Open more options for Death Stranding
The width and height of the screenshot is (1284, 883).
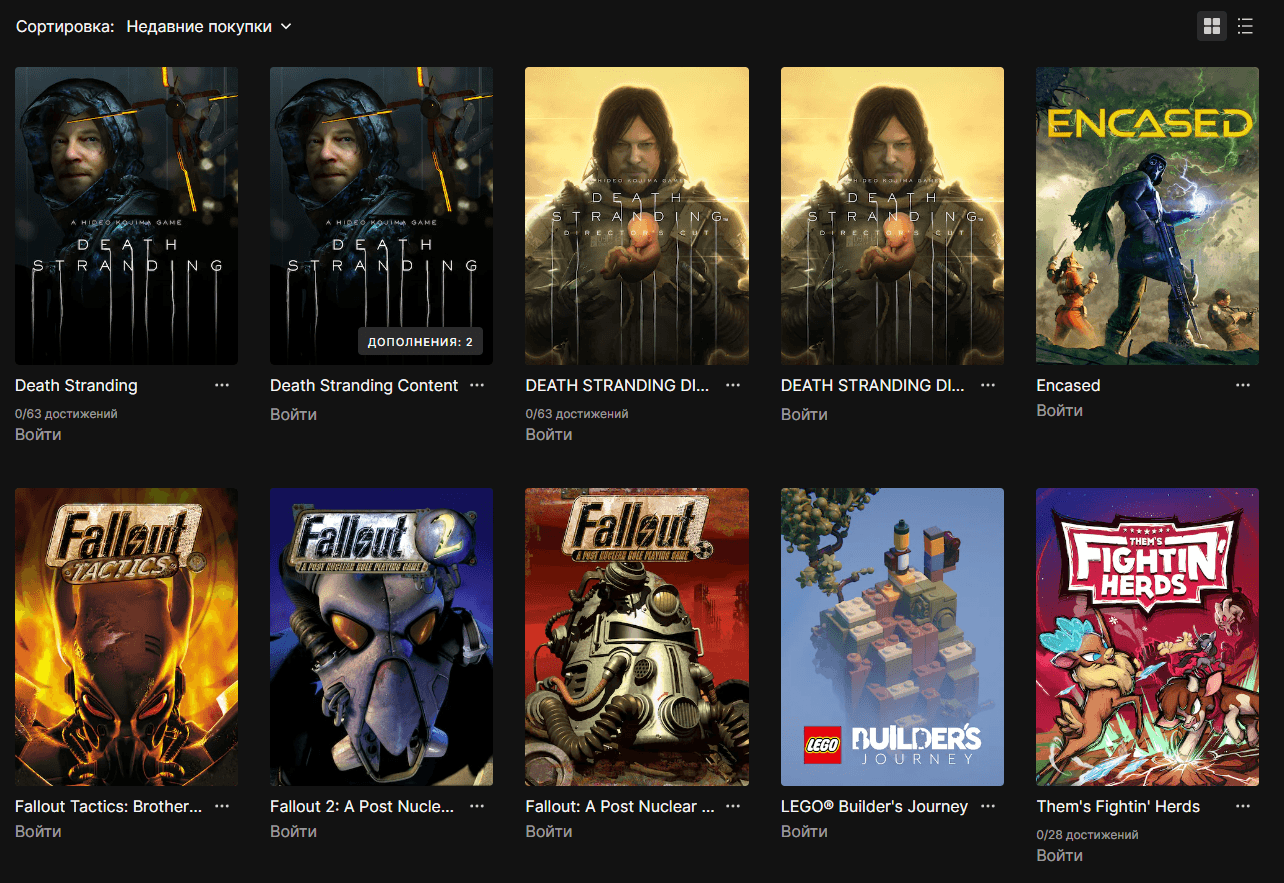click(222, 385)
